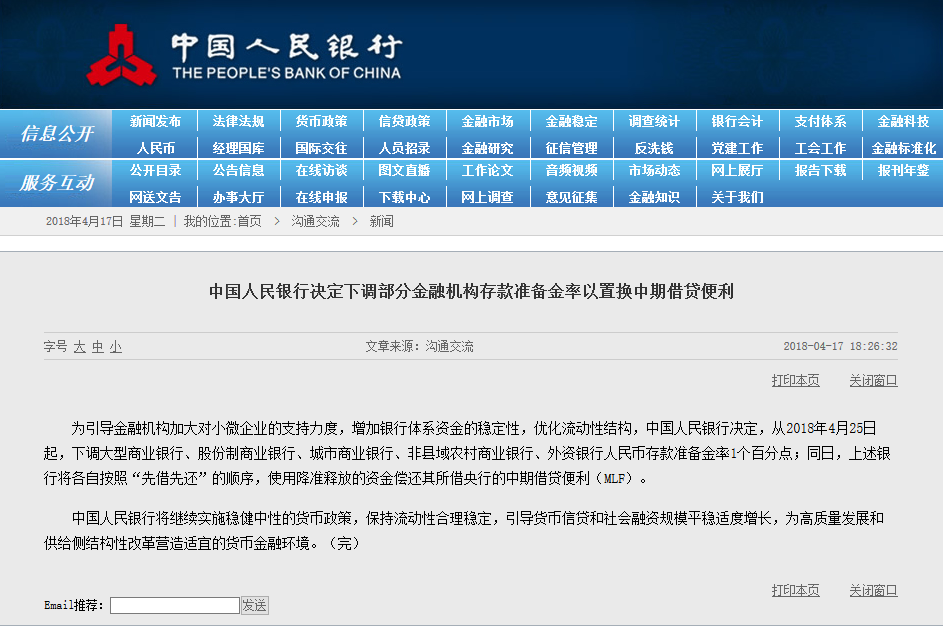This screenshot has width=943, height=627.
Task: Select 金融研究 navigation item
Action: point(487,148)
